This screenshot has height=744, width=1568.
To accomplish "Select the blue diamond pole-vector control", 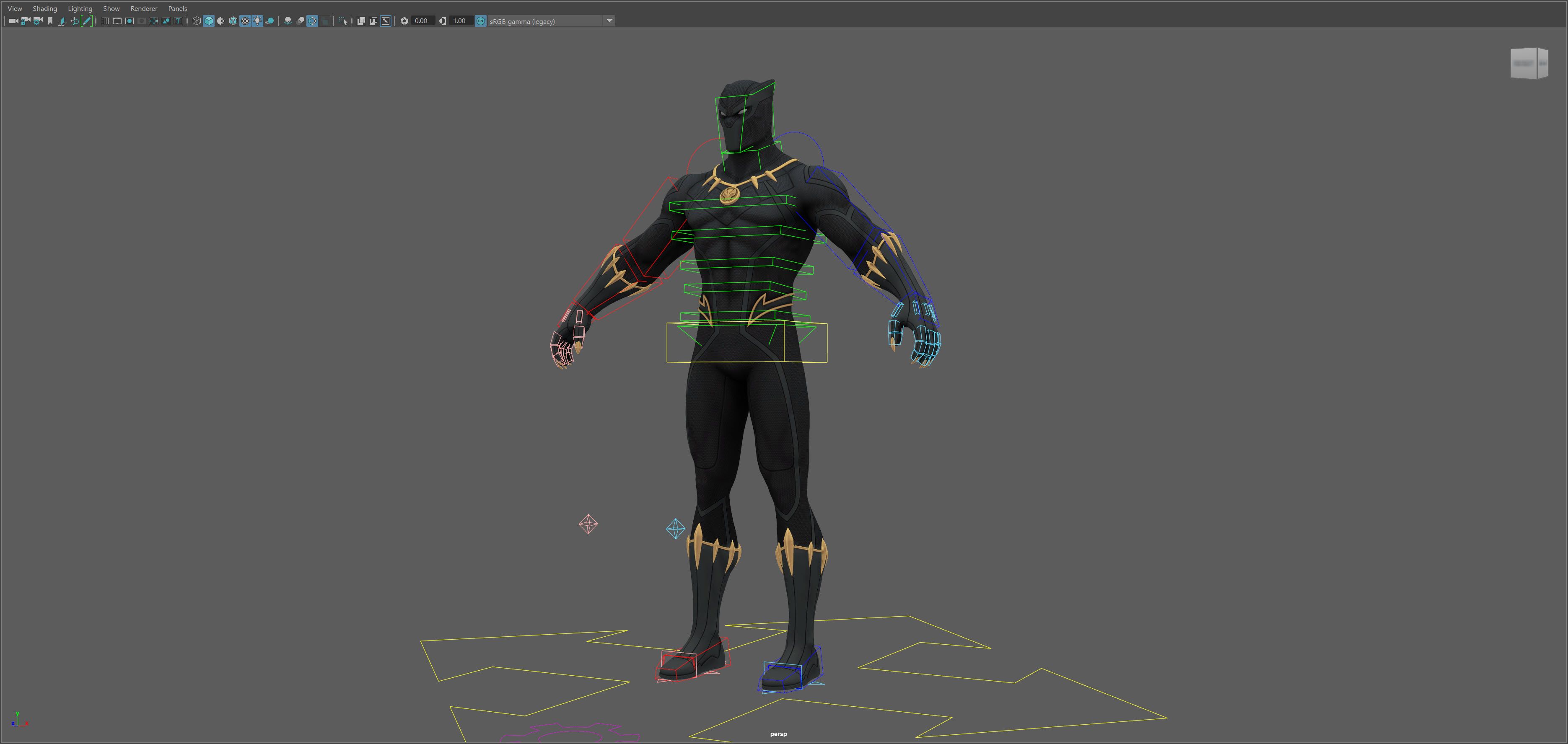I will click(x=676, y=529).
